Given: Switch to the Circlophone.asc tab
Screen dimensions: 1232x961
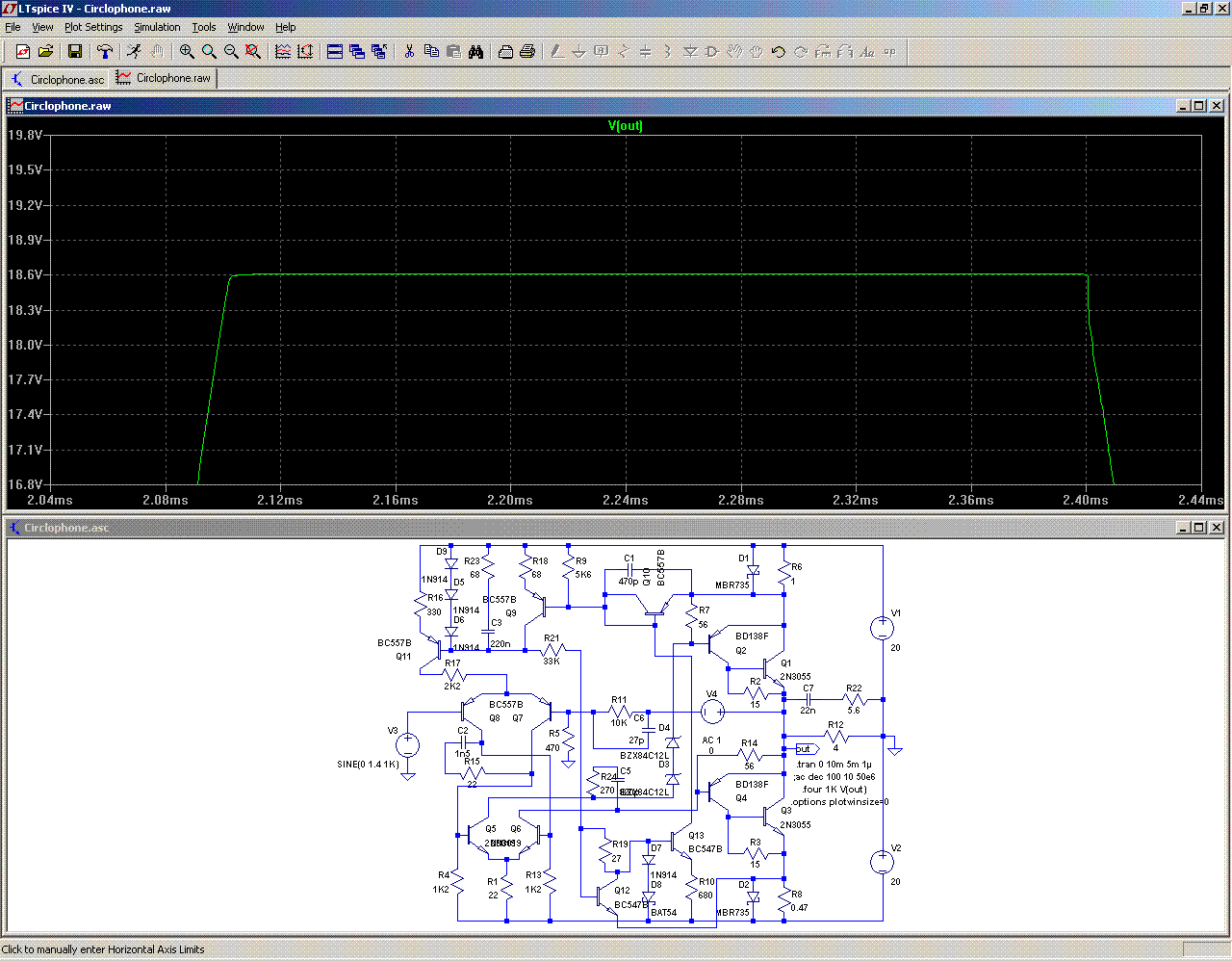Looking at the screenshot, I should point(57,79).
